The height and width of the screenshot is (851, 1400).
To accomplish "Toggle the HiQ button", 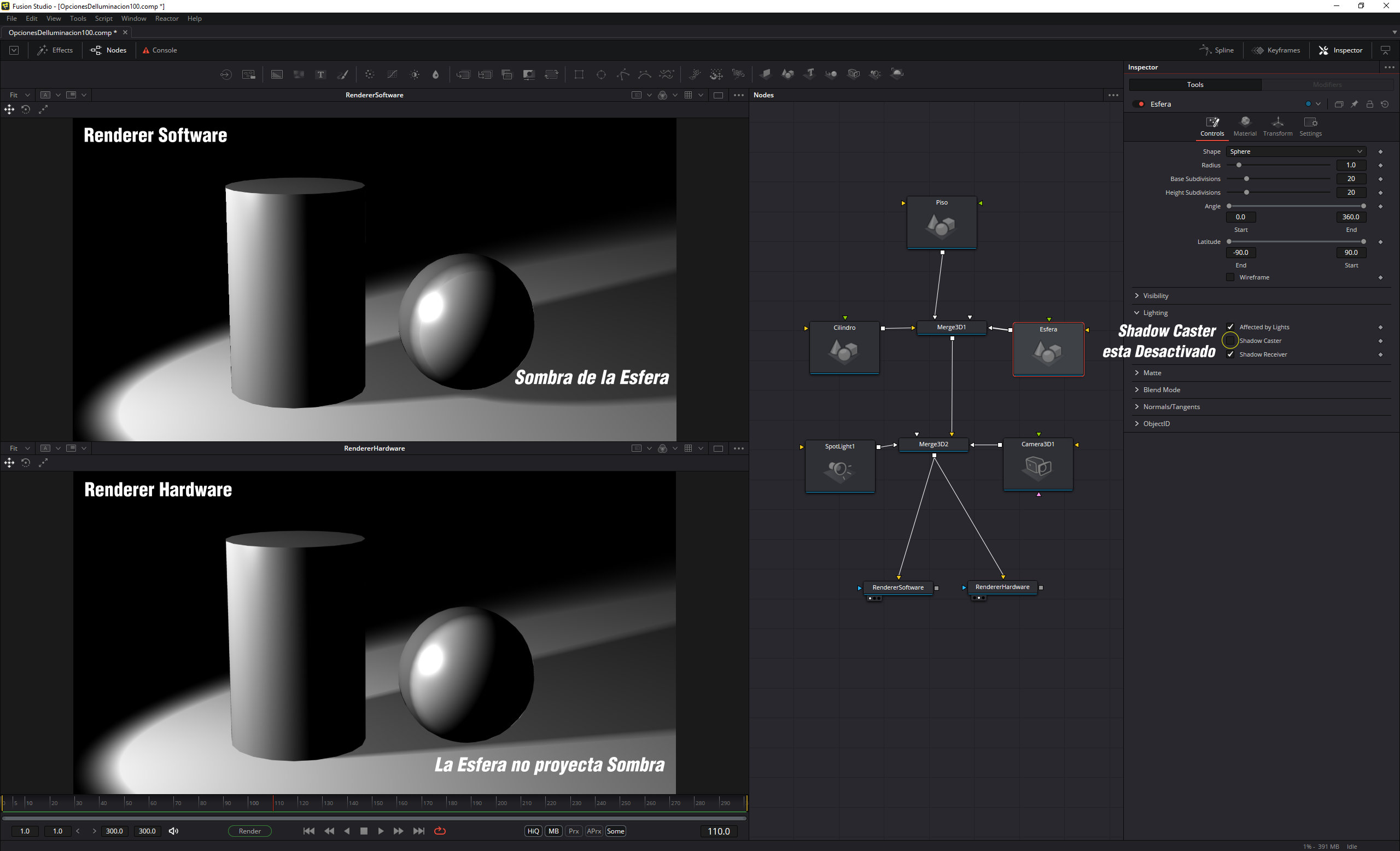I will [x=533, y=831].
